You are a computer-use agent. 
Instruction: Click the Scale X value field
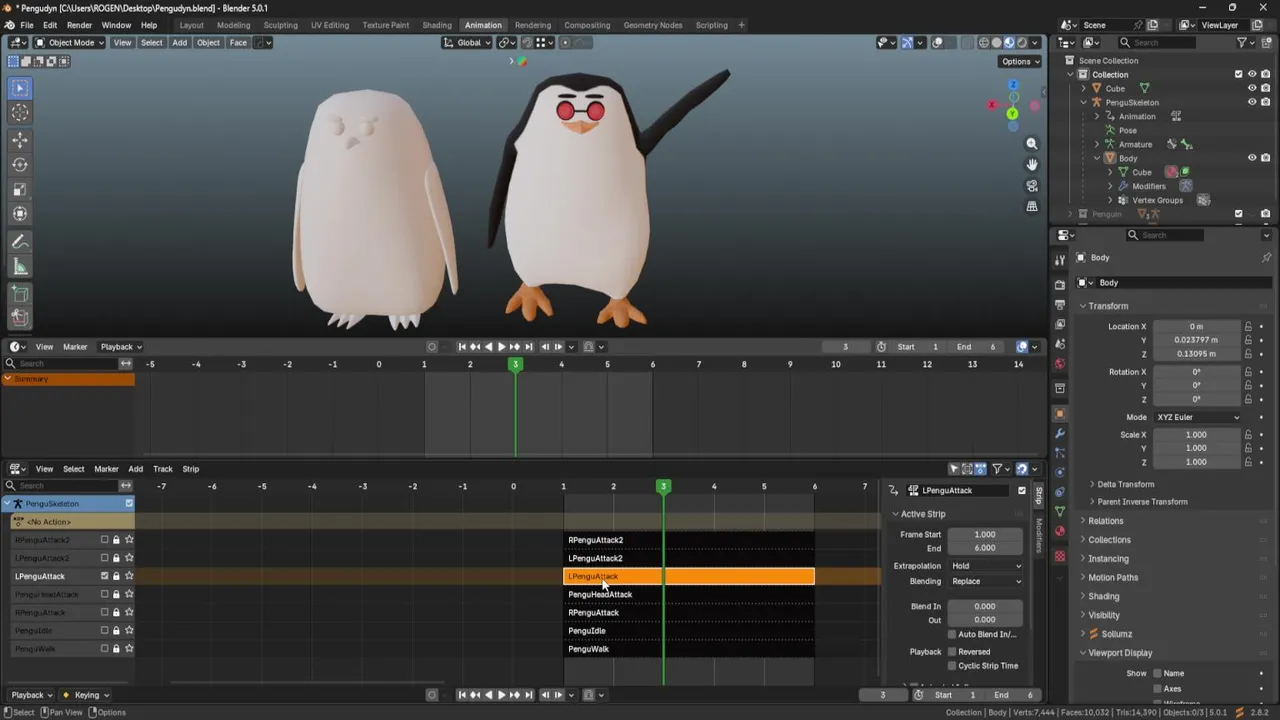point(1197,435)
